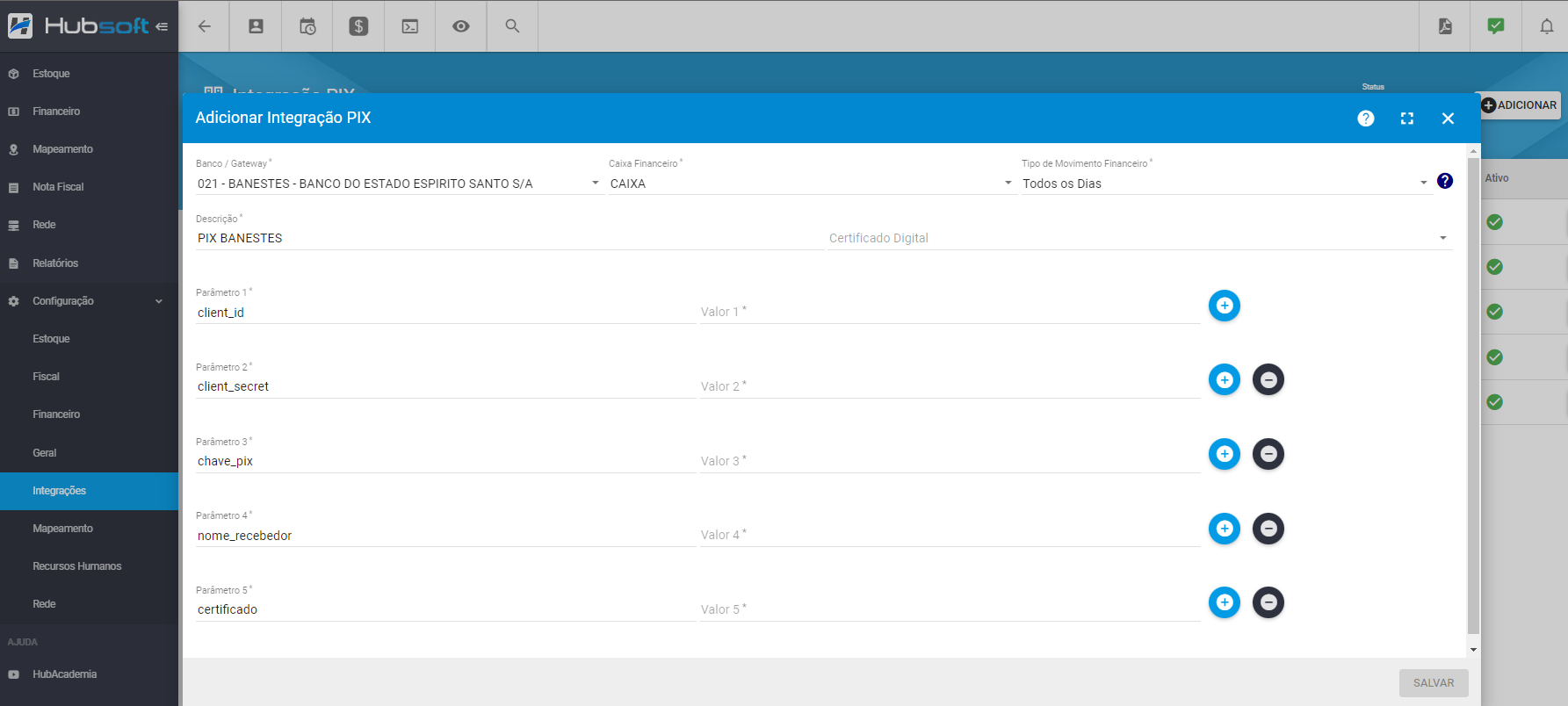Open the client profile toolbar icon
This screenshot has width=1568, height=706.
pos(256,26)
